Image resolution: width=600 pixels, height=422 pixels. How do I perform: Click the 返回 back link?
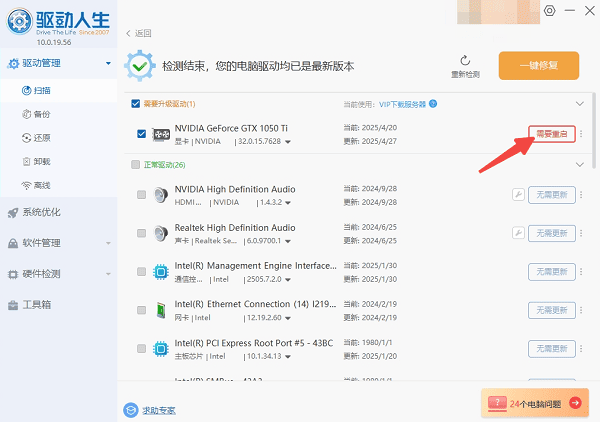(139, 34)
